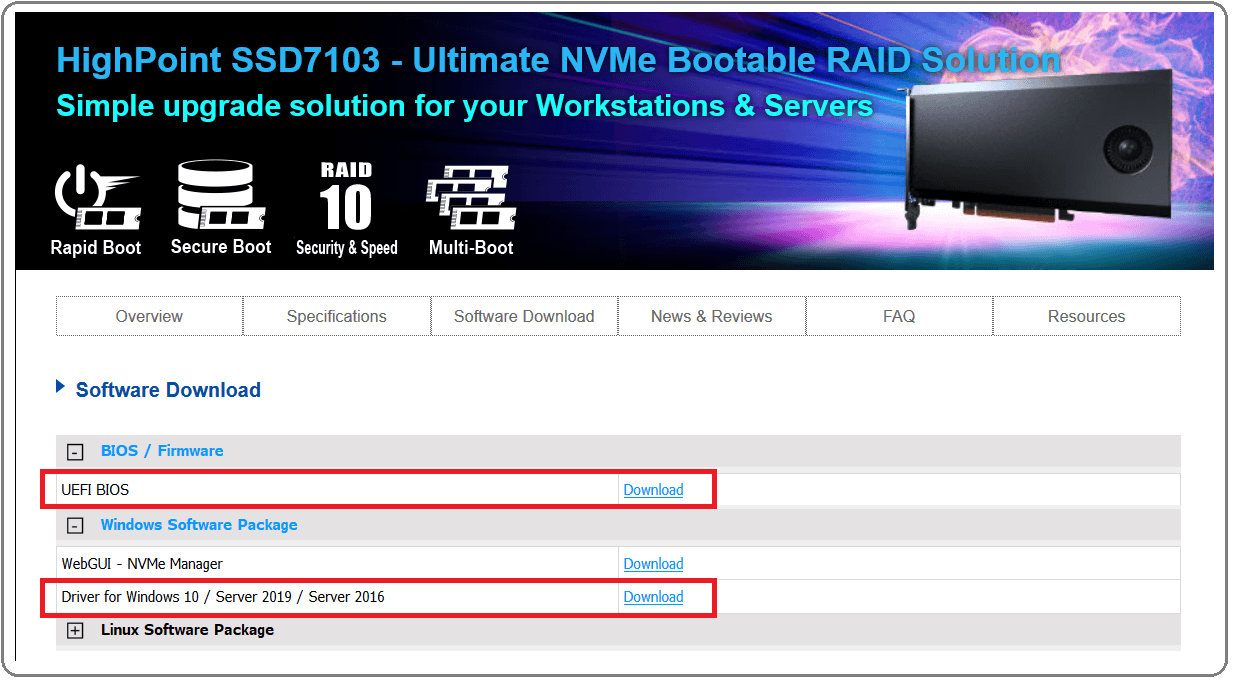Select the Software Download tab
Image resolution: width=1234 pixels, height=682 pixels.
click(x=524, y=316)
